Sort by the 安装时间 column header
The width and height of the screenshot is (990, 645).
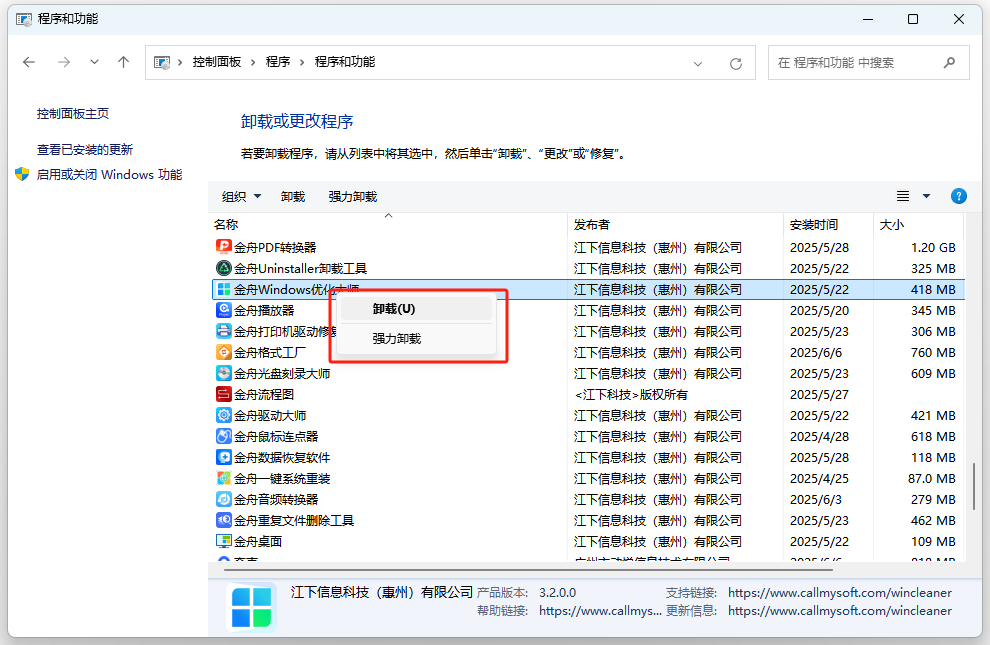[x=828, y=224]
